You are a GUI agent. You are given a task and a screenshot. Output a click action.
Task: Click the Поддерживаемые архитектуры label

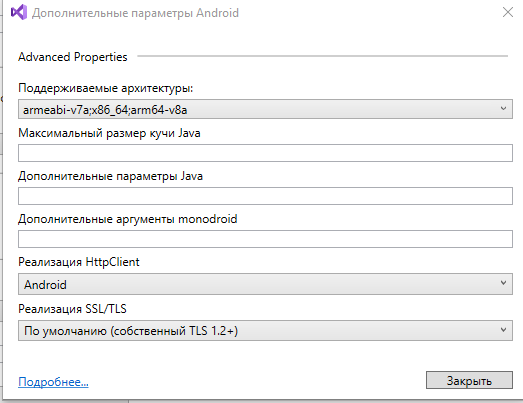pyautogui.click(x=106, y=88)
